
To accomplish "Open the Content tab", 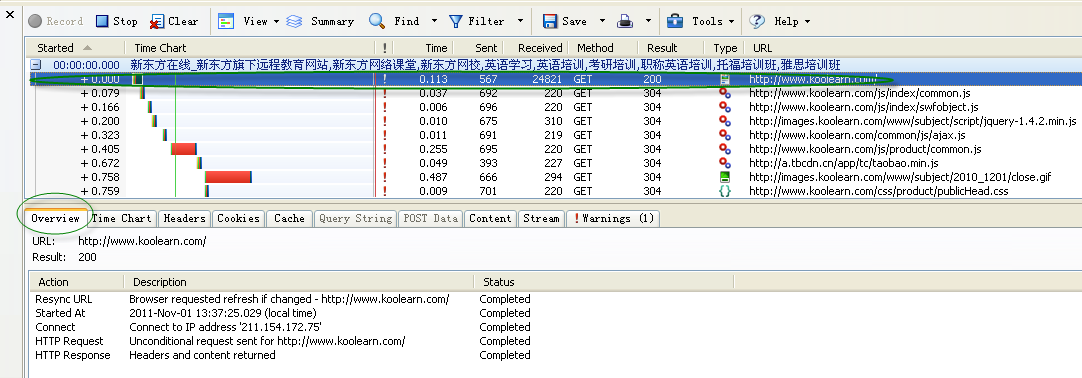I will coord(490,219).
